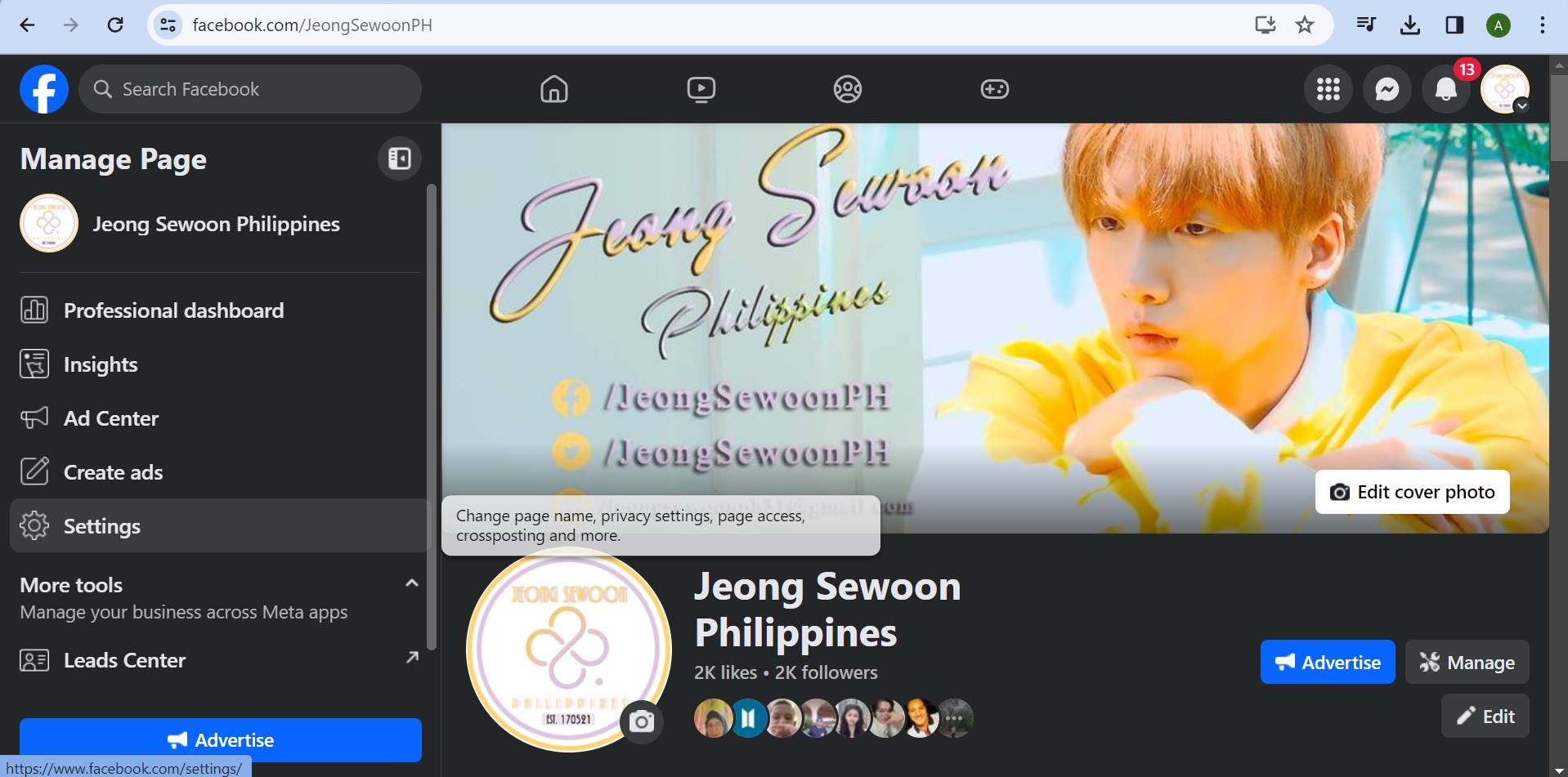The width and height of the screenshot is (1568, 777).
Task: Click Edit cover photo
Action: (1412, 492)
